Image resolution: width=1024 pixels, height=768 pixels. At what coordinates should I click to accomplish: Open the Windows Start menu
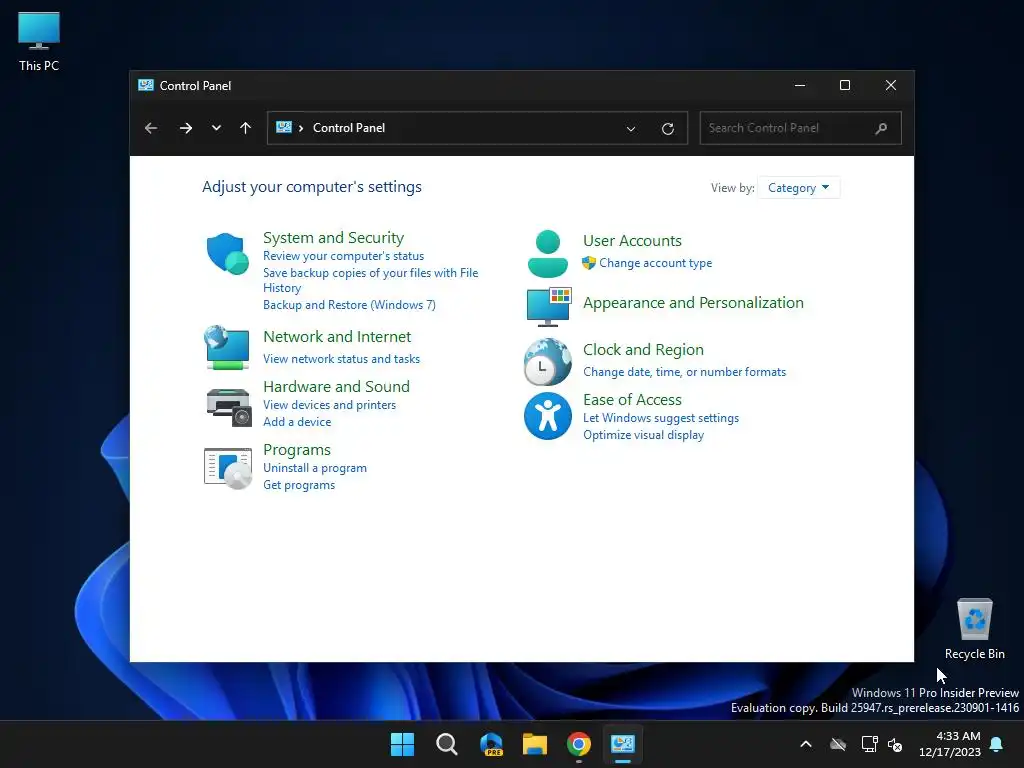[402, 744]
